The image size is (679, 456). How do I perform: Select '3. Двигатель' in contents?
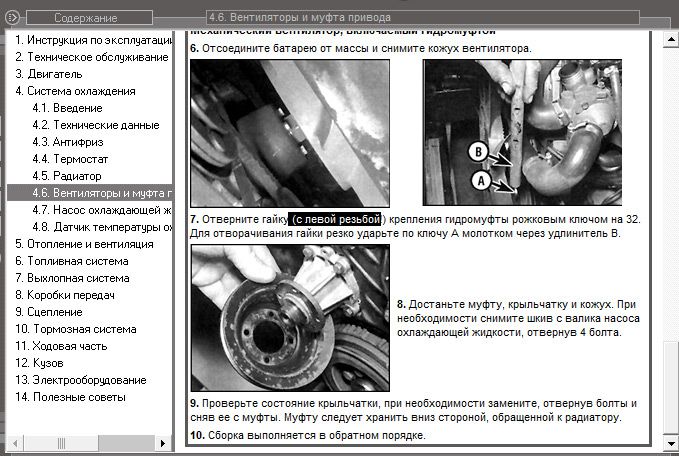point(48,74)
